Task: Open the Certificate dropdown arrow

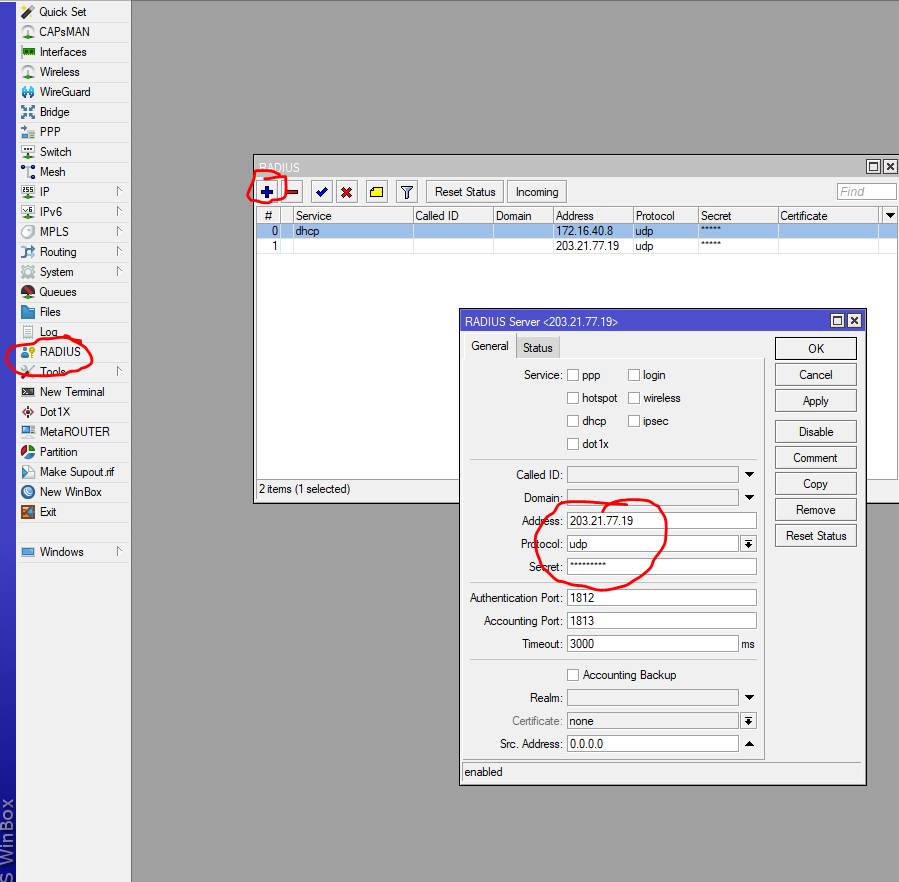Action: coord(748,721)
